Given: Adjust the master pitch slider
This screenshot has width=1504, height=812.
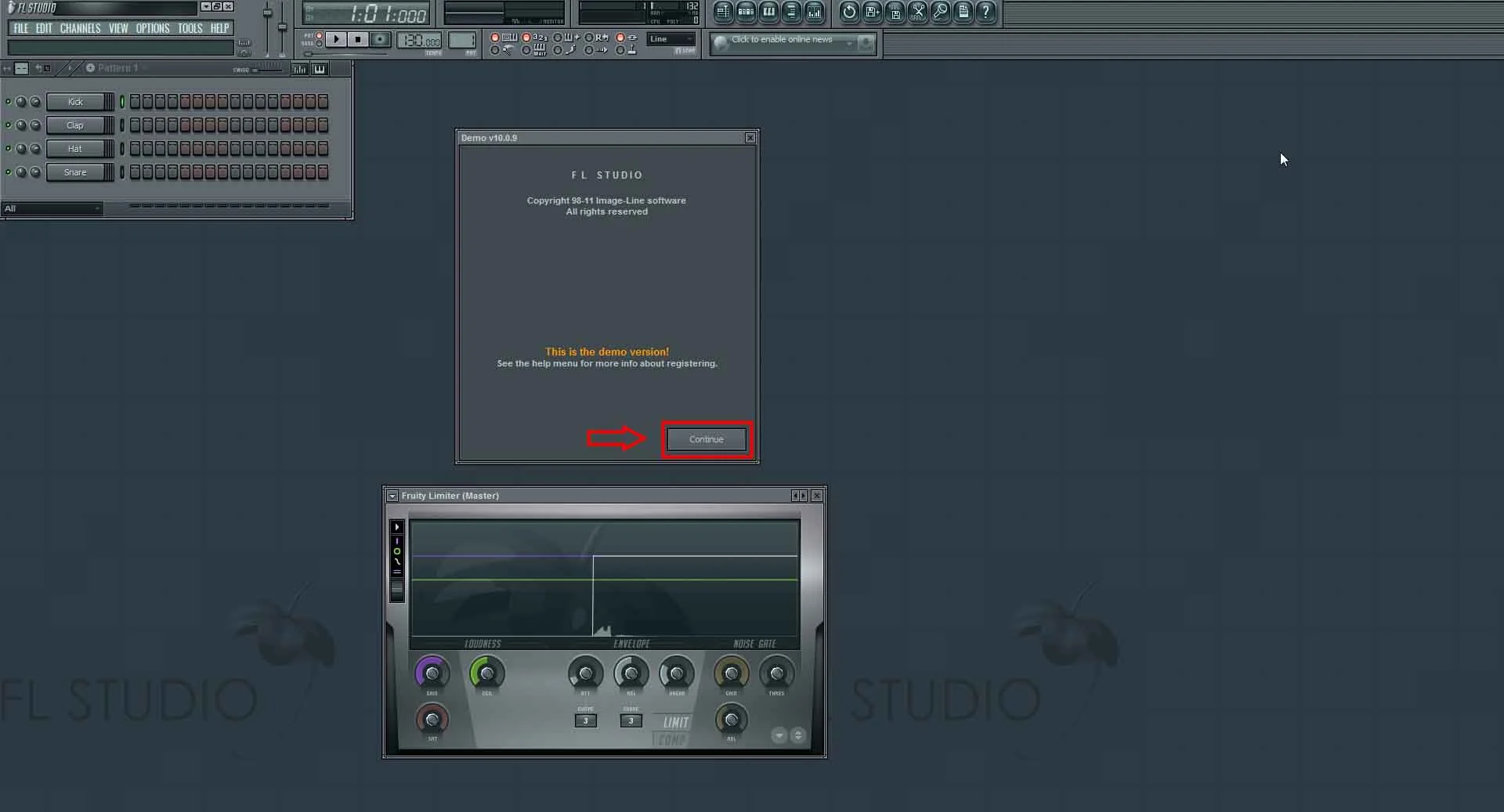Looking at the screenshot, I should point(282,29).
